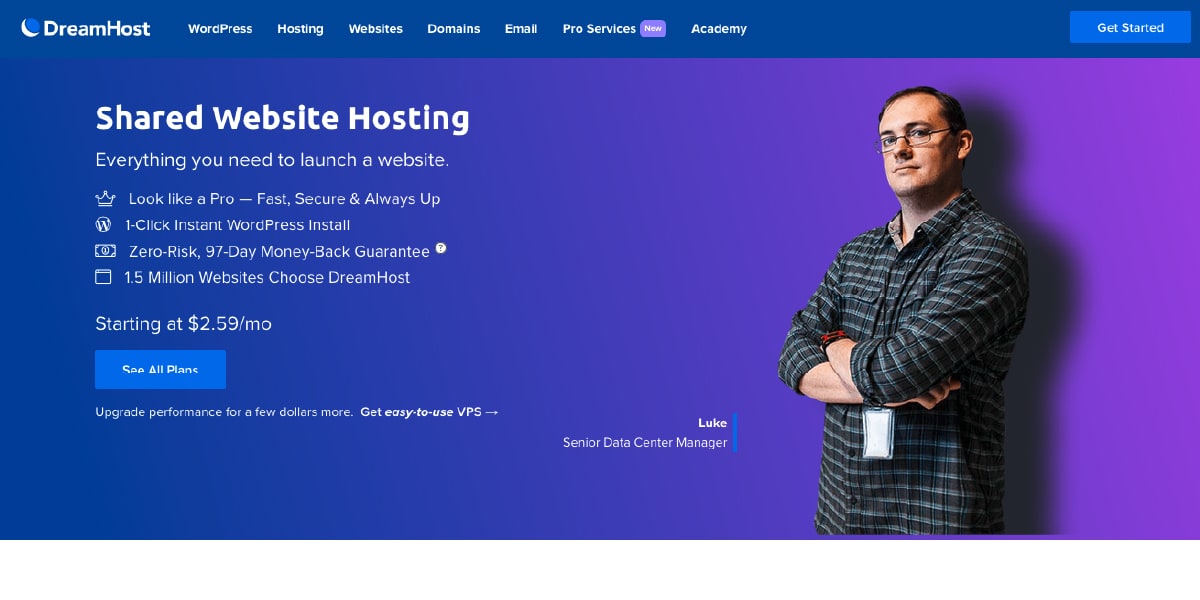Follow the Get easy-to-use VPS link
The height and width of the screenshot is (600, 1200).
click(429, 412)
